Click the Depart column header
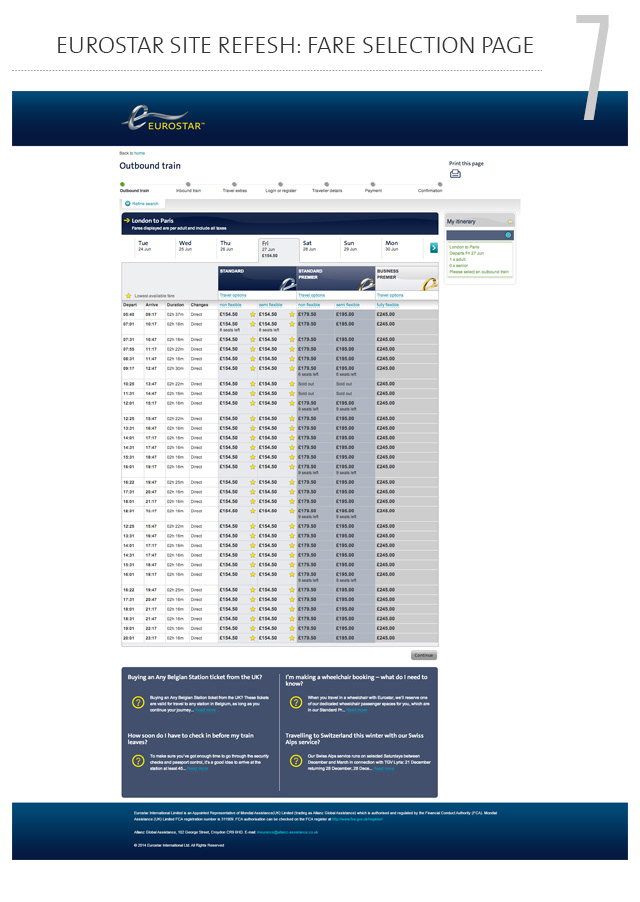 130,305
